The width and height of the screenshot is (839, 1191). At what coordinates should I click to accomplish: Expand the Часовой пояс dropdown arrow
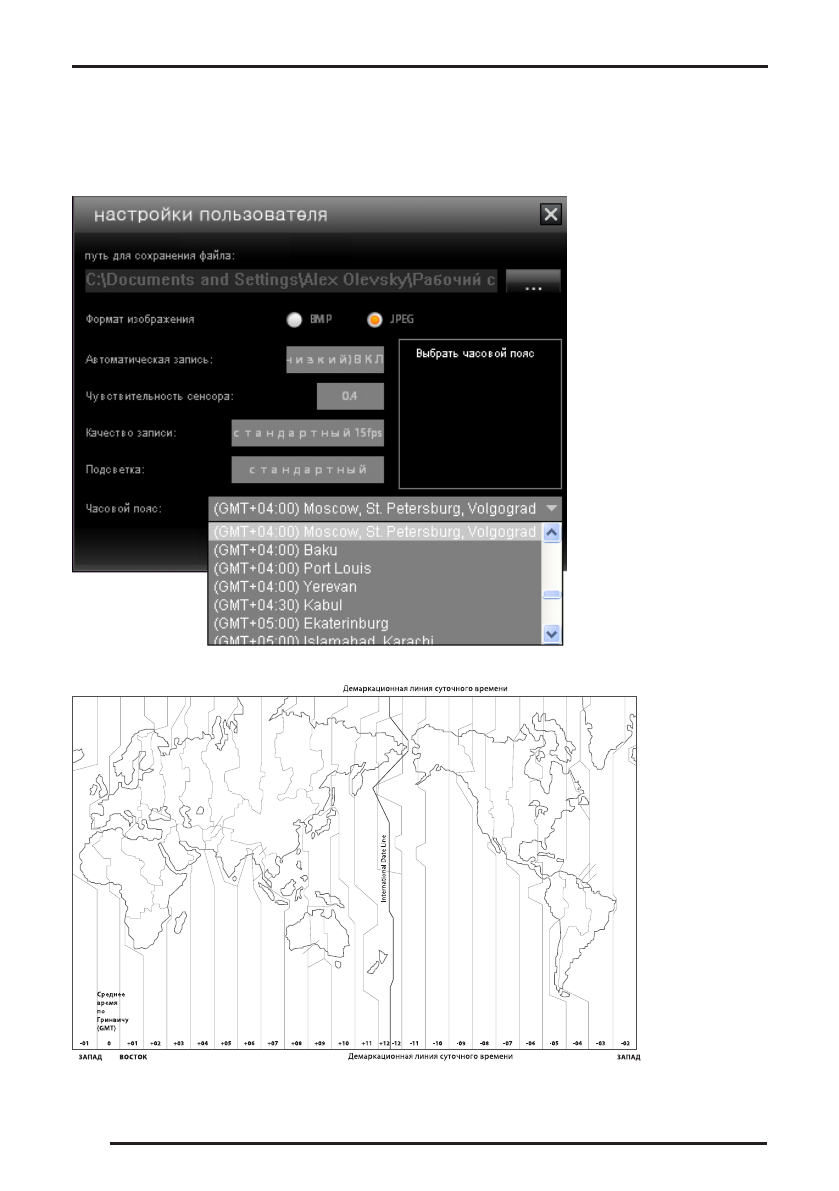[x=552, y=508]
